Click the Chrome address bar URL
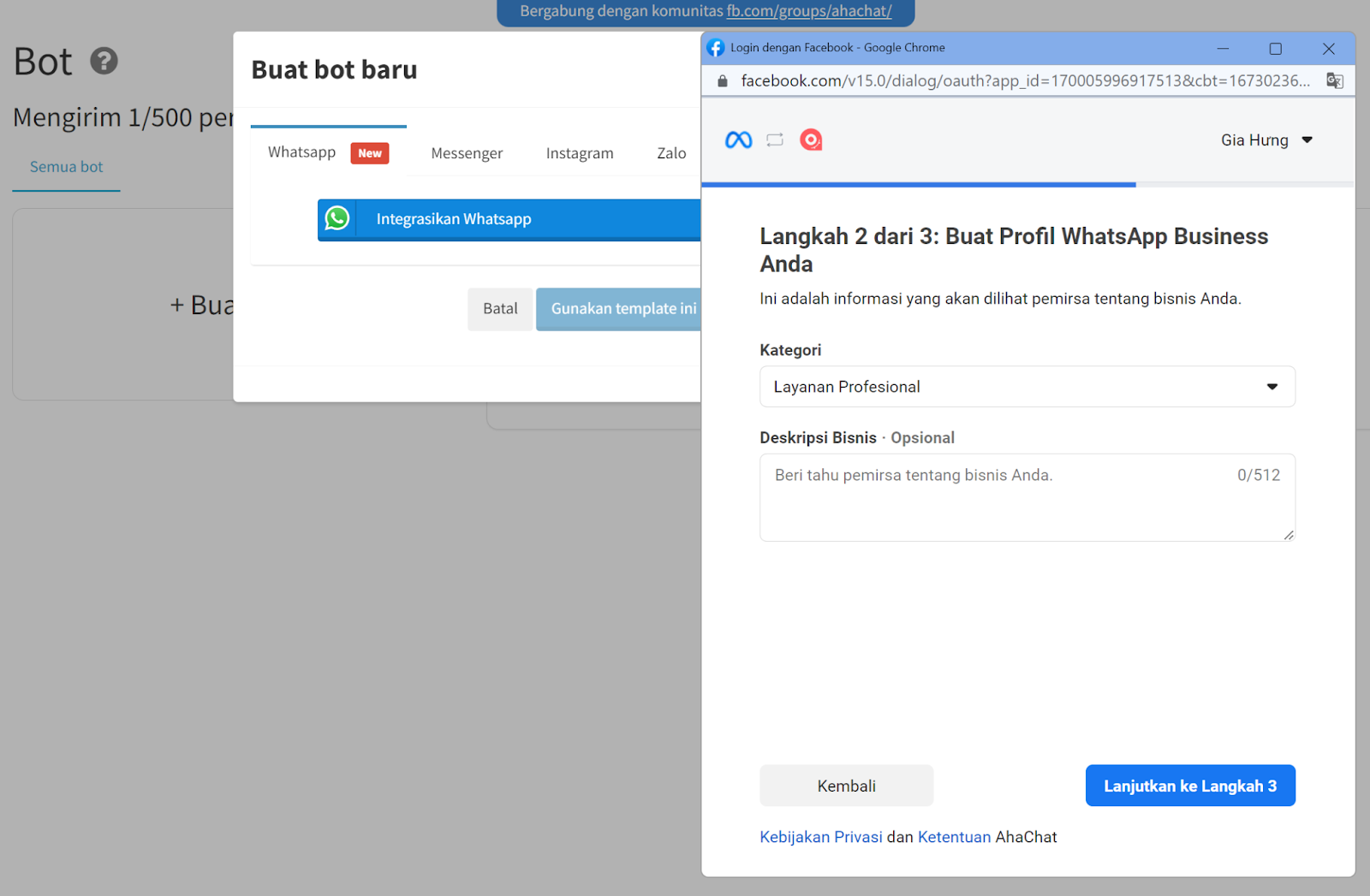1370x896 pixels. pyautogui.click(x=1025, y=80)
